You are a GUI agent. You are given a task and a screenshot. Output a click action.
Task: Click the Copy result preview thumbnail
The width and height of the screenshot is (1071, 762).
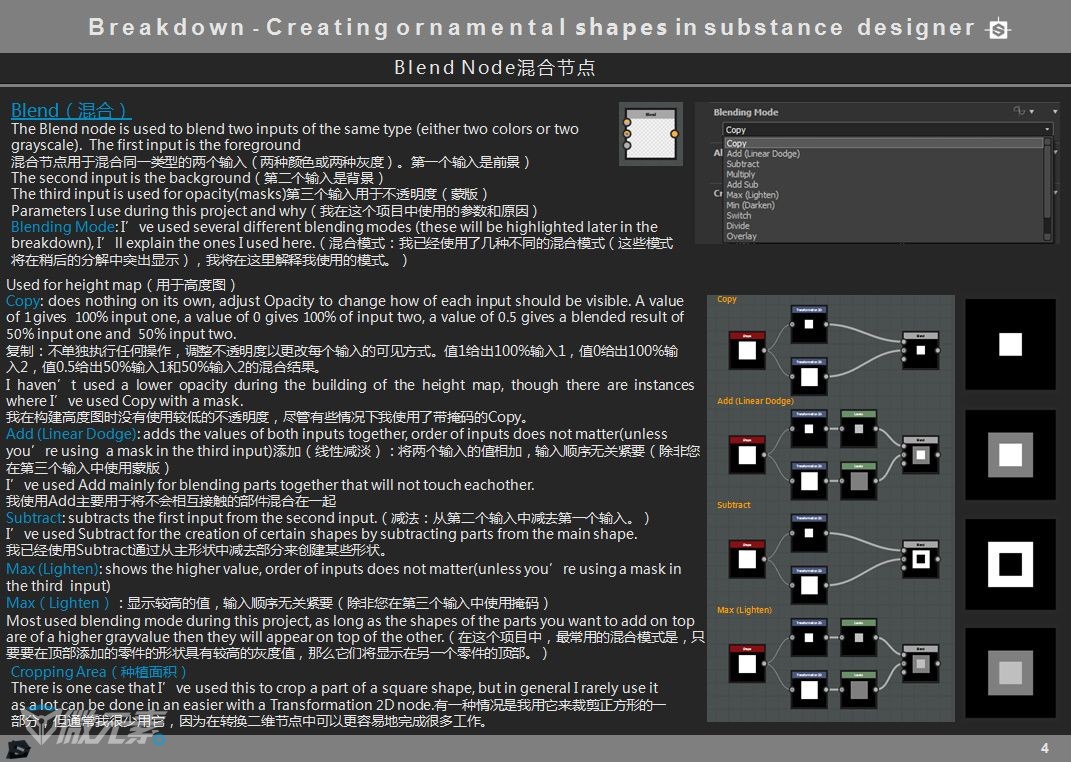1010,344
